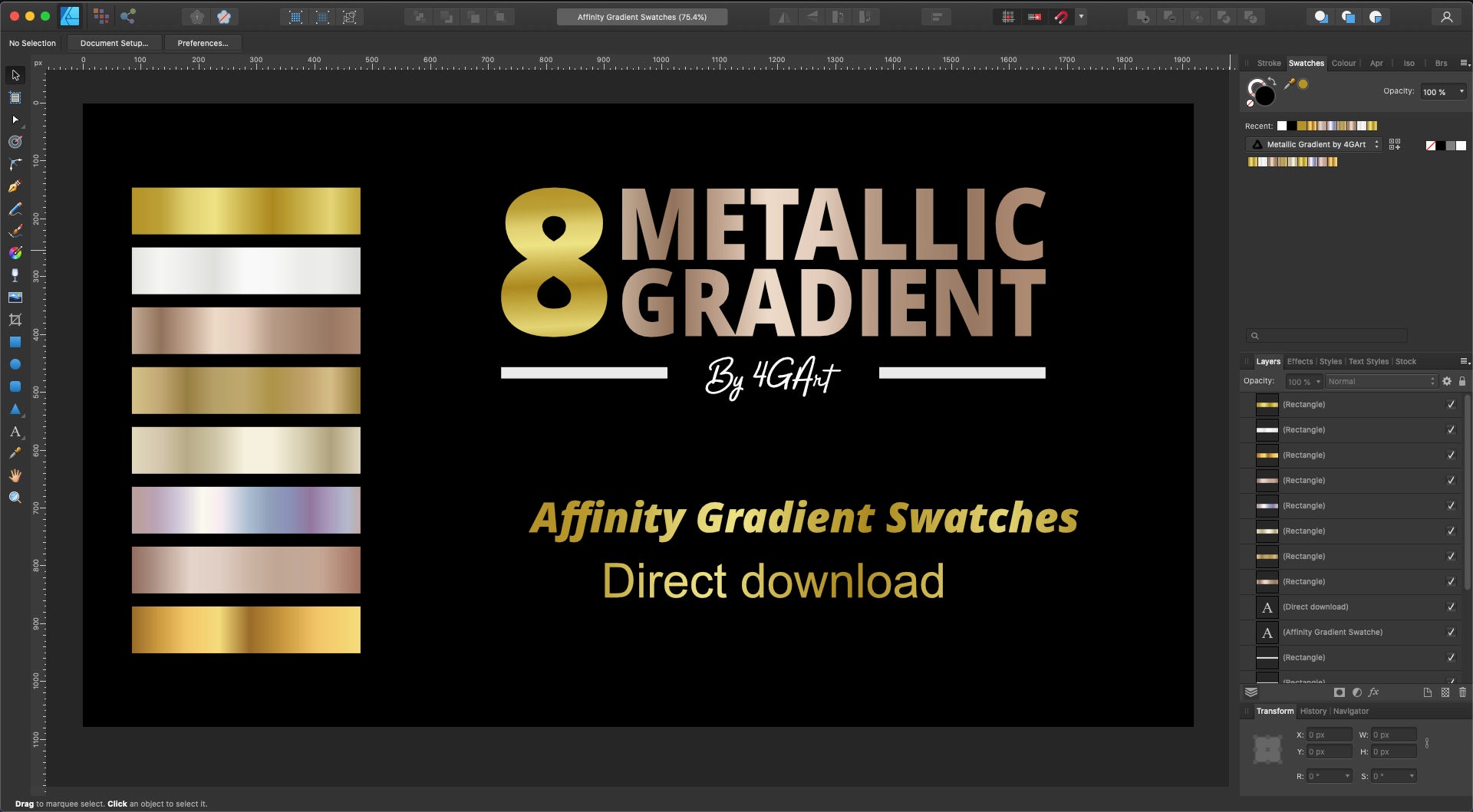Screen dimensions: 1473x812
Task: Select the Ellipse tool
Action: click(15, 364)
